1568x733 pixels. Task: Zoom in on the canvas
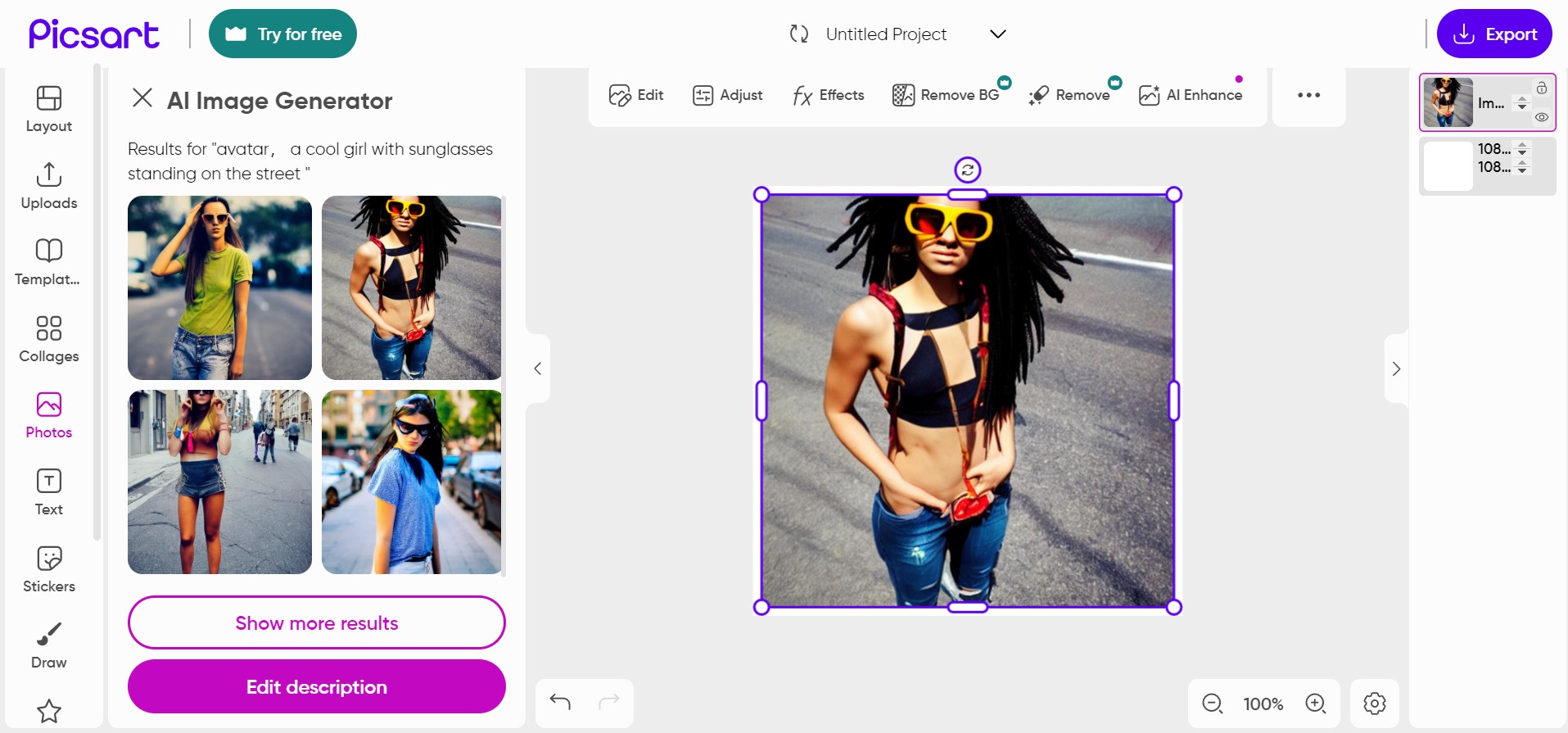pyautogui.click(x=1316, y=704)
